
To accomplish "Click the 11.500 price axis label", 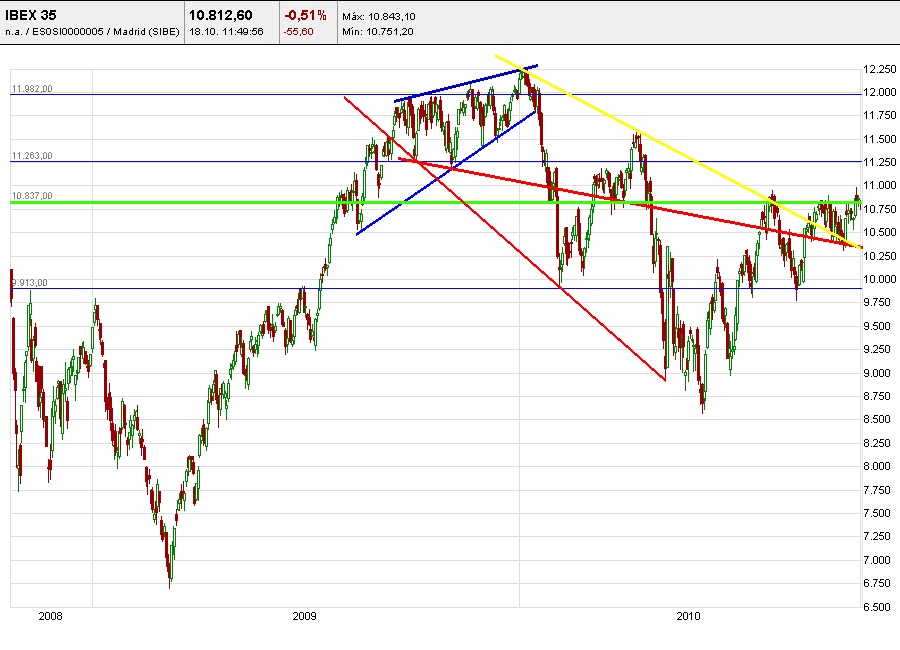I will click(x=879, y=139).
